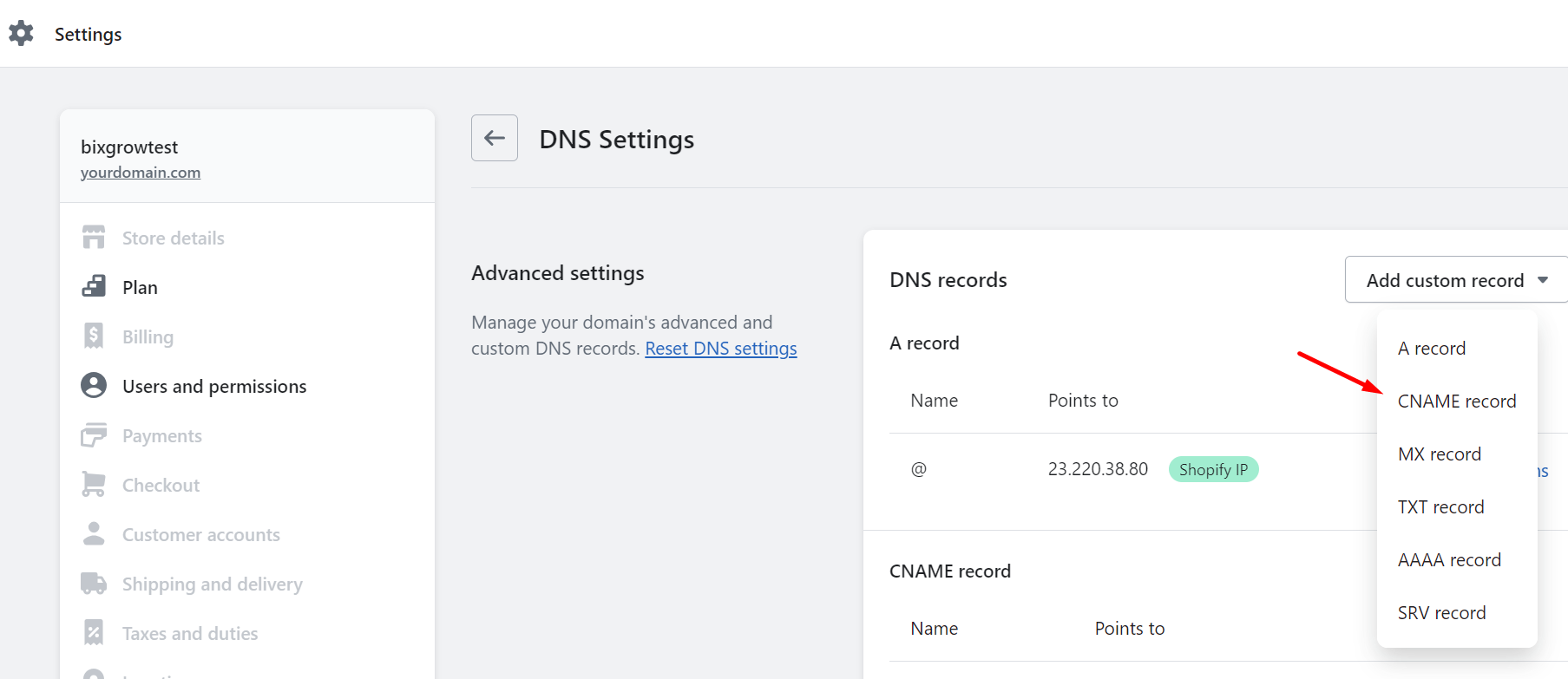Select A record from the dropdown menu

coord(1432,349)
